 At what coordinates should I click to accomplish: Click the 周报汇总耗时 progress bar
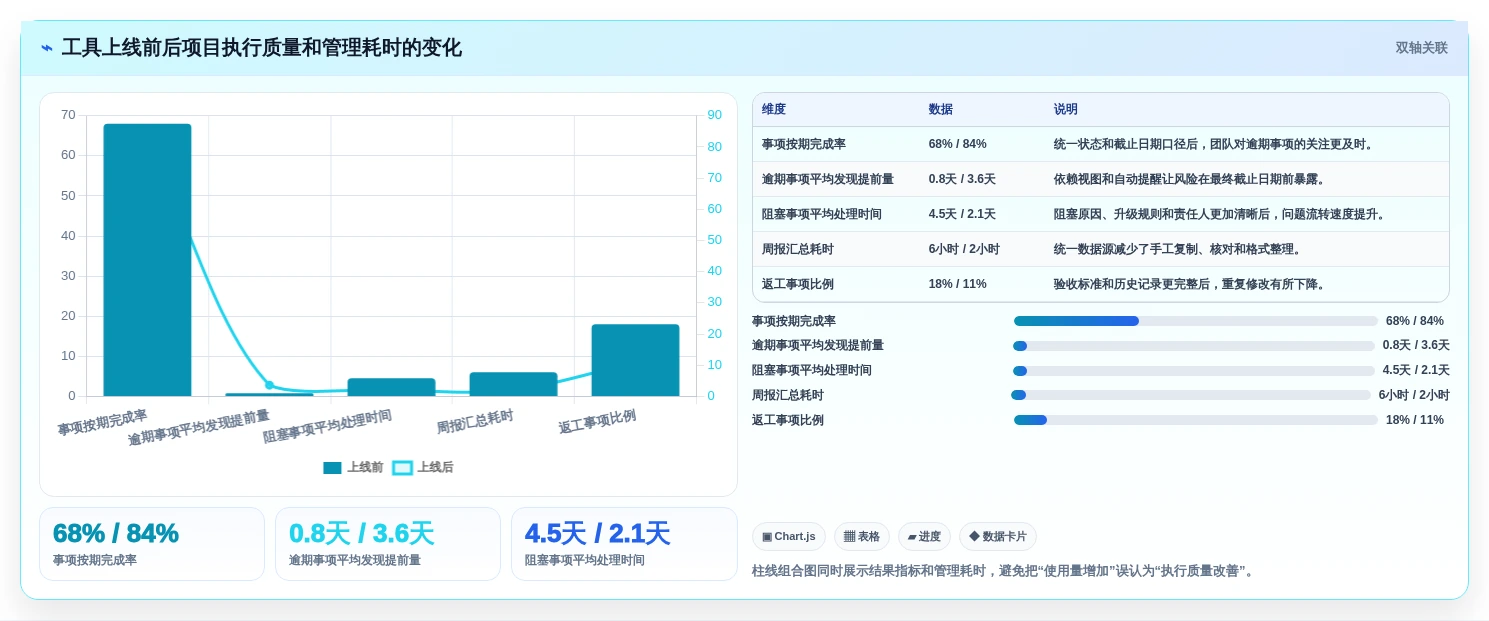pyautogui.click(x=1191, y=395)
